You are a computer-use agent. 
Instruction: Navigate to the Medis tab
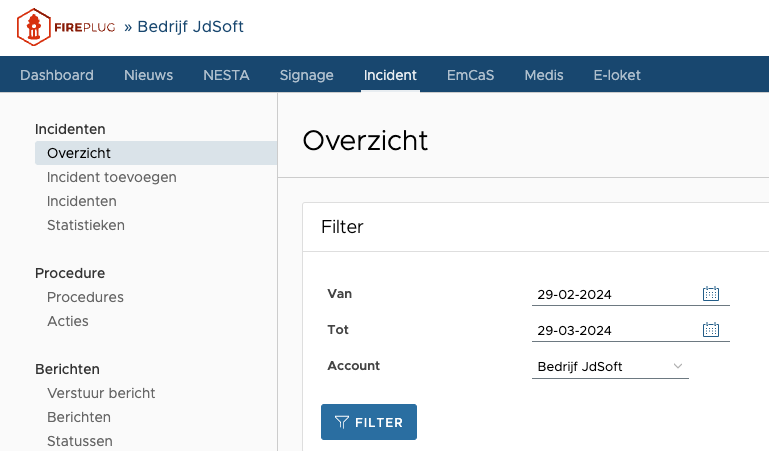pos(544,75)
